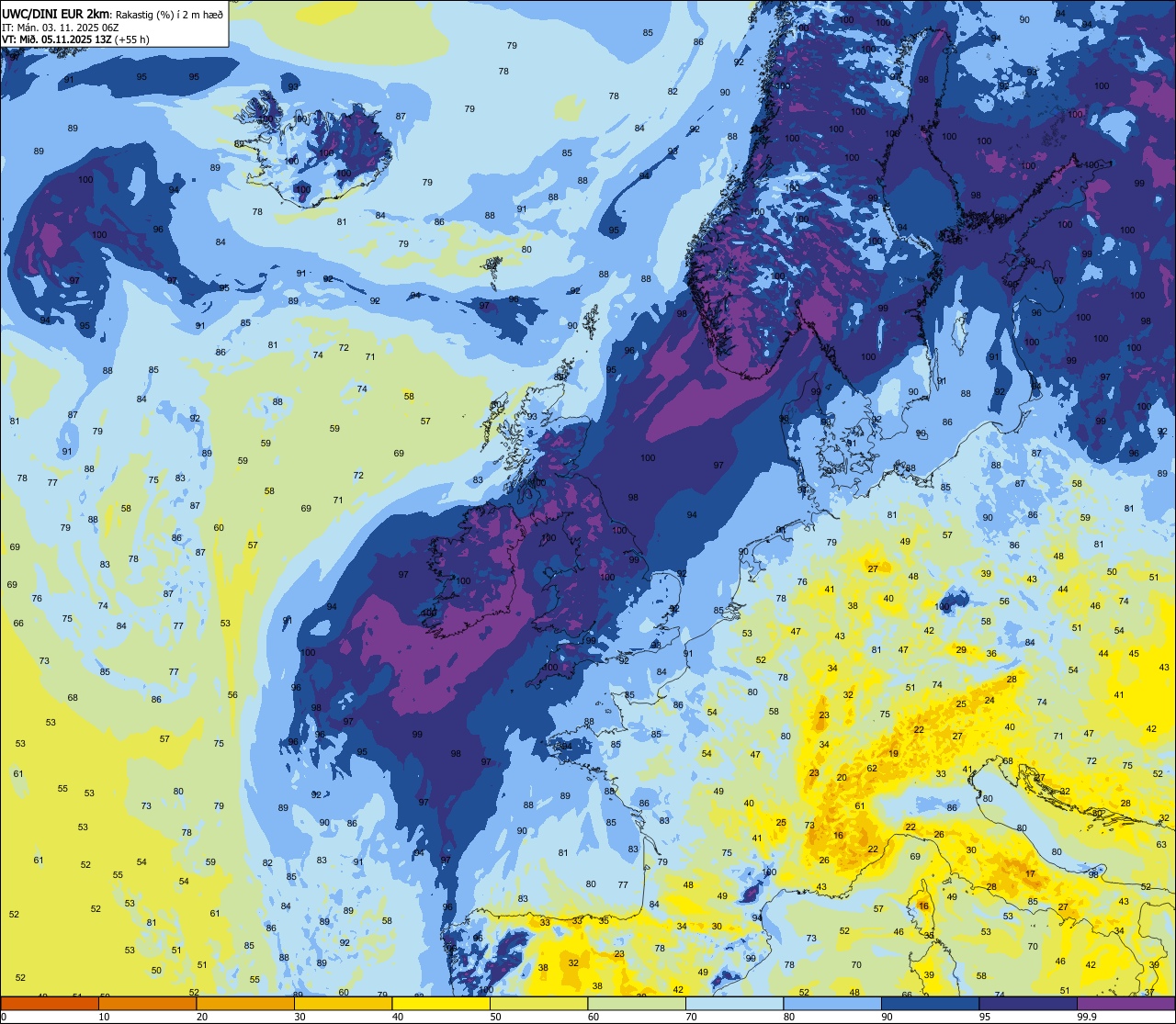Click the 10–20 orange legend swatch

point(147,1004)
